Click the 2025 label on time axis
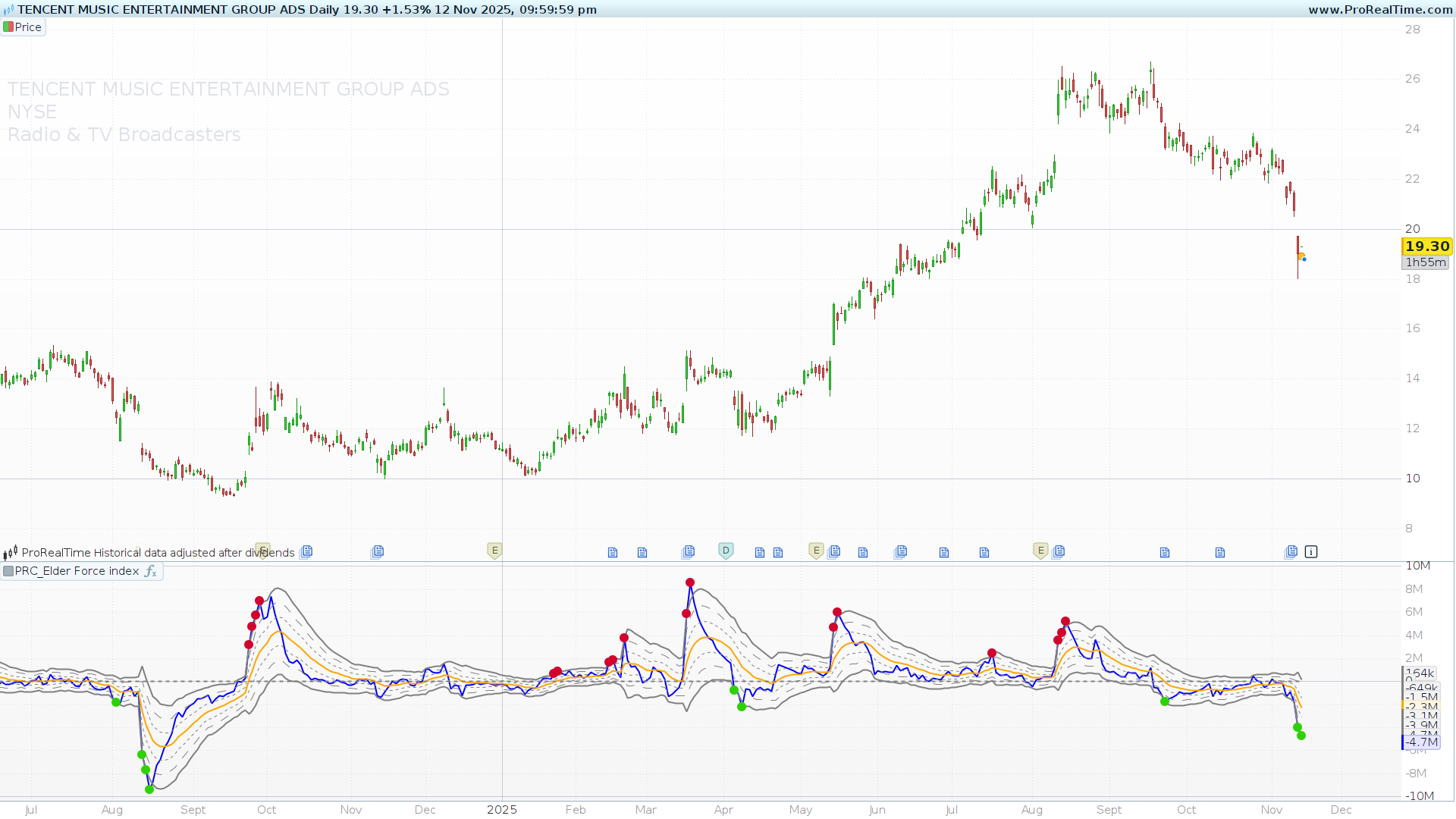 pyautogui.click(x=501, y=810)
